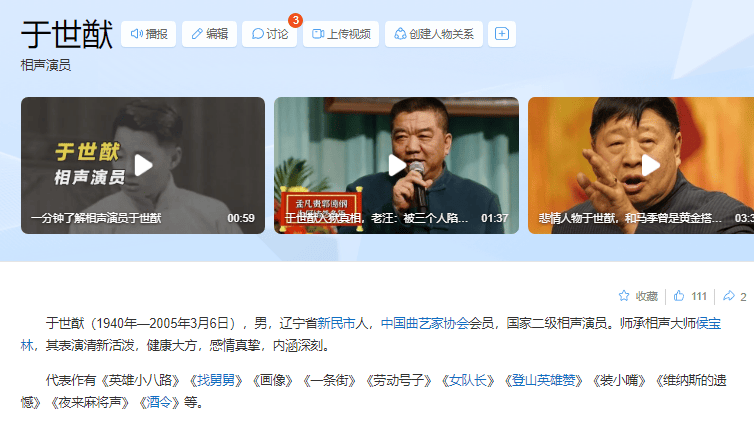754x424 pixels.
Task: Click 创建人物关系 create relationship button
Action: (x=434, y=34)
